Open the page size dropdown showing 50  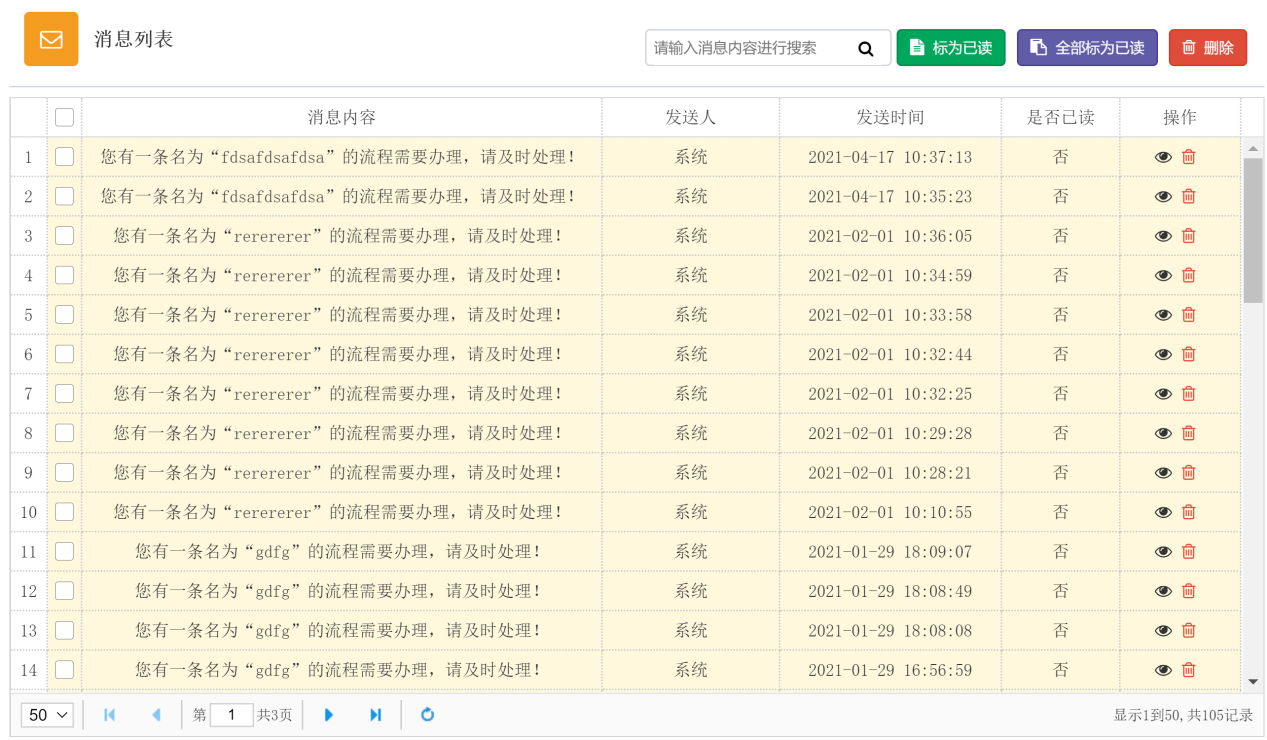(47, 715)
